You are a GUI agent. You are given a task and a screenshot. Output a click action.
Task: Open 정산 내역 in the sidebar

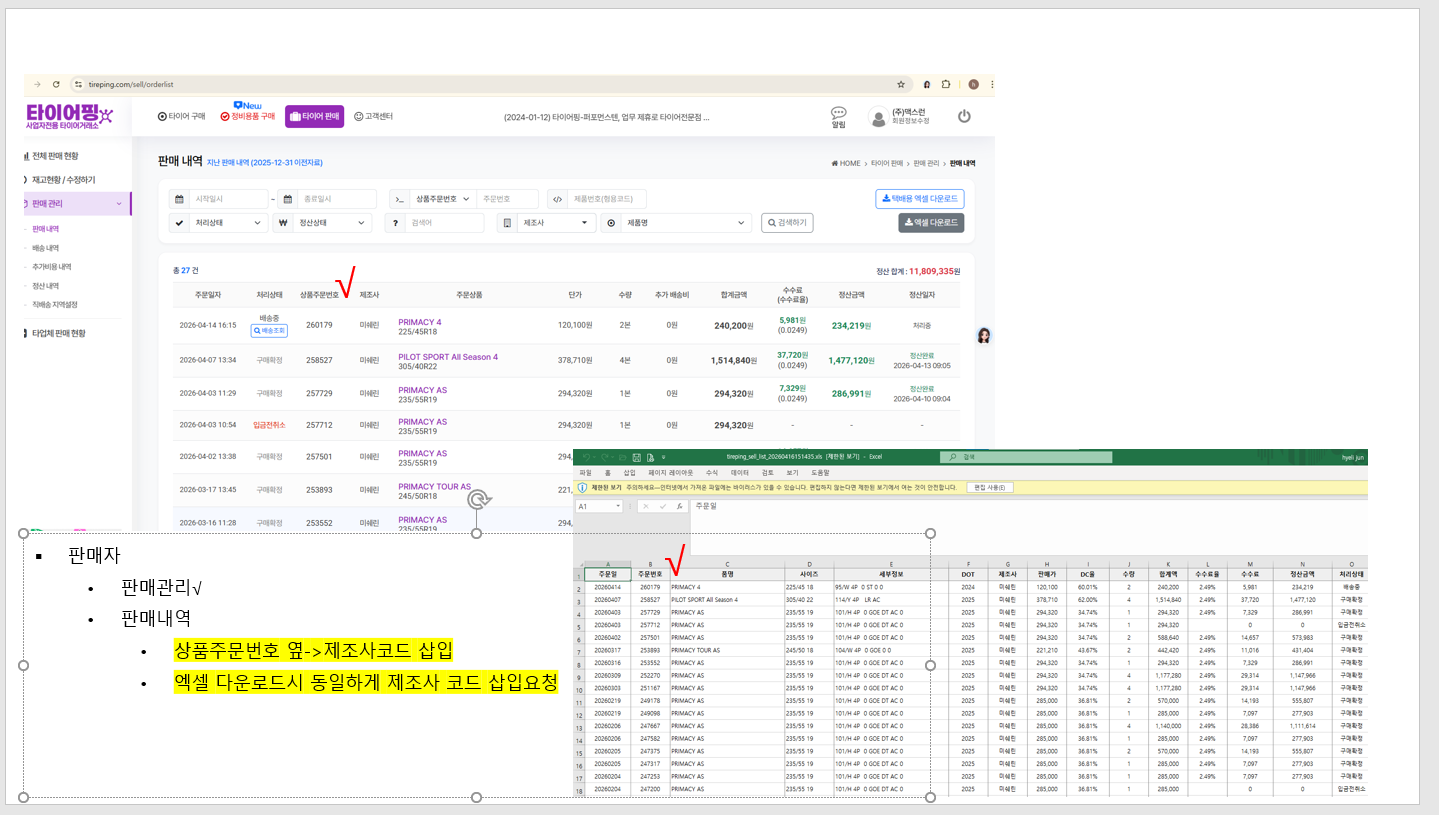click(45, 286)
